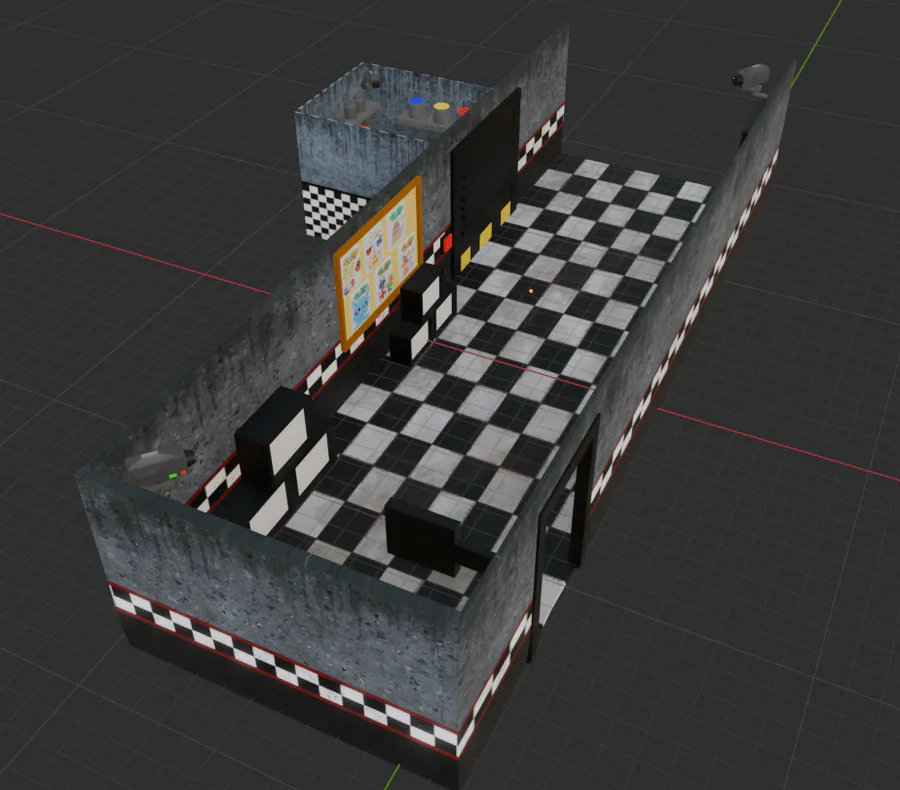900x790 pixels.
Task: Select the open doorway frame on the right wall
Action: tap(564, 539)
